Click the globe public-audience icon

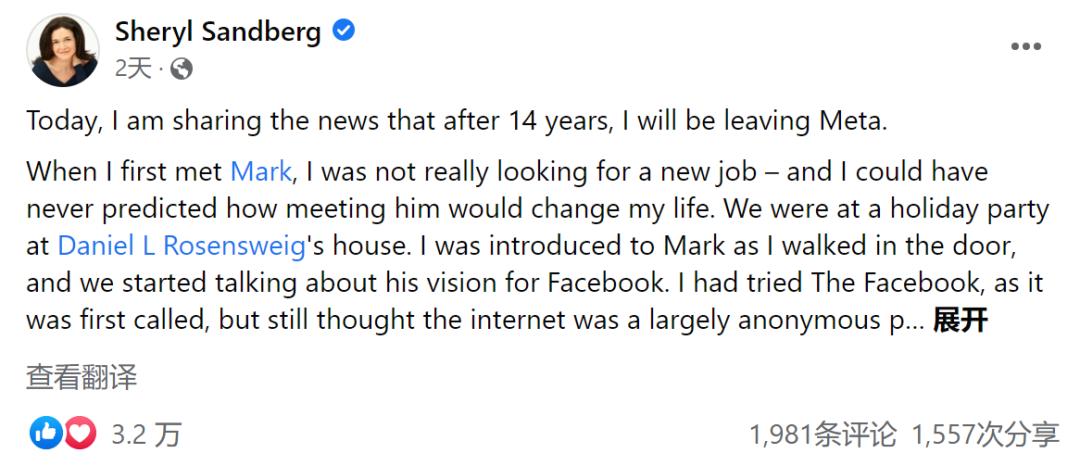[x=181, y=68]
